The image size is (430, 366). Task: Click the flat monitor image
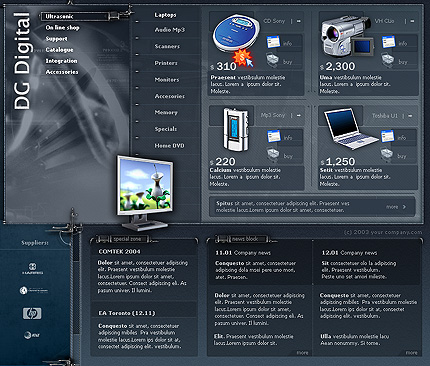(145, 192)
